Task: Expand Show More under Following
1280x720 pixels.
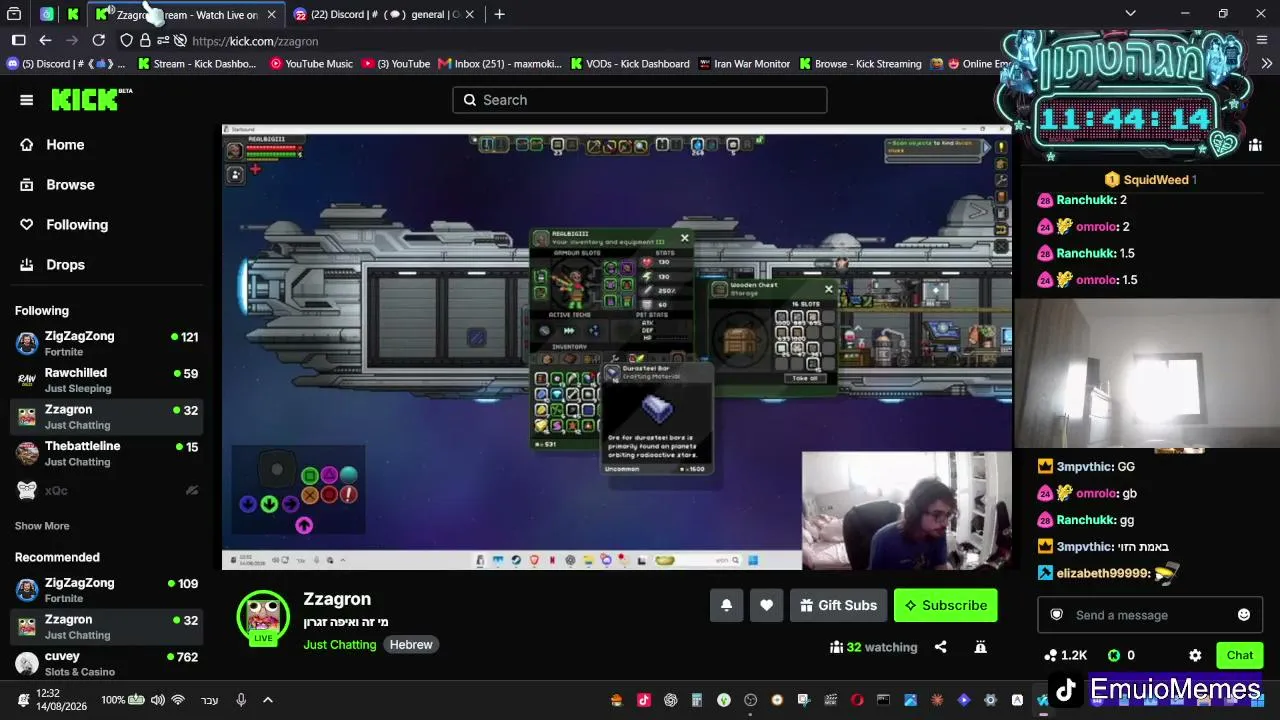Action: (x=42, y=526)
